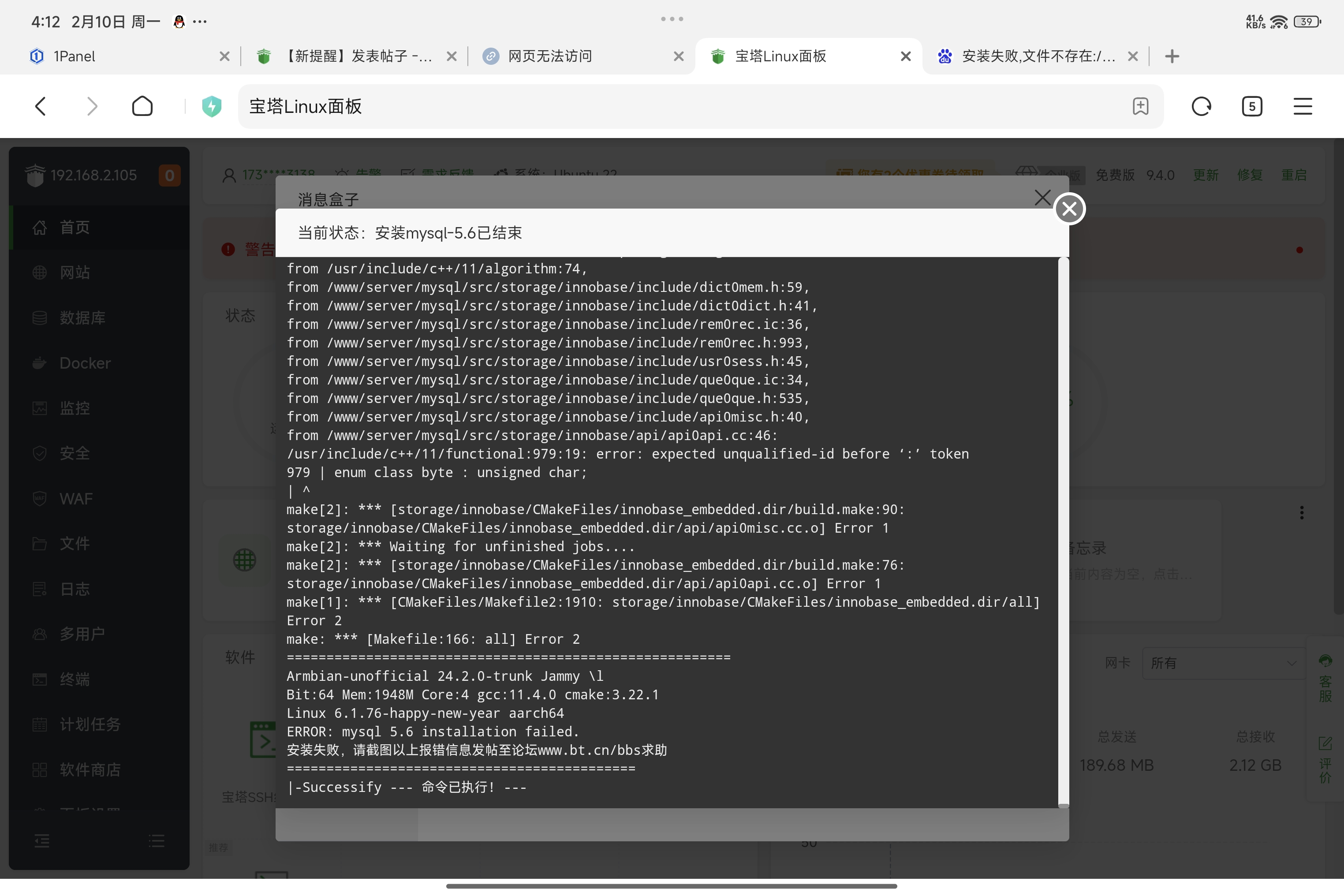Open the browser home page icon
This screenshot has height=896, width=1344.
pos(142,106)
